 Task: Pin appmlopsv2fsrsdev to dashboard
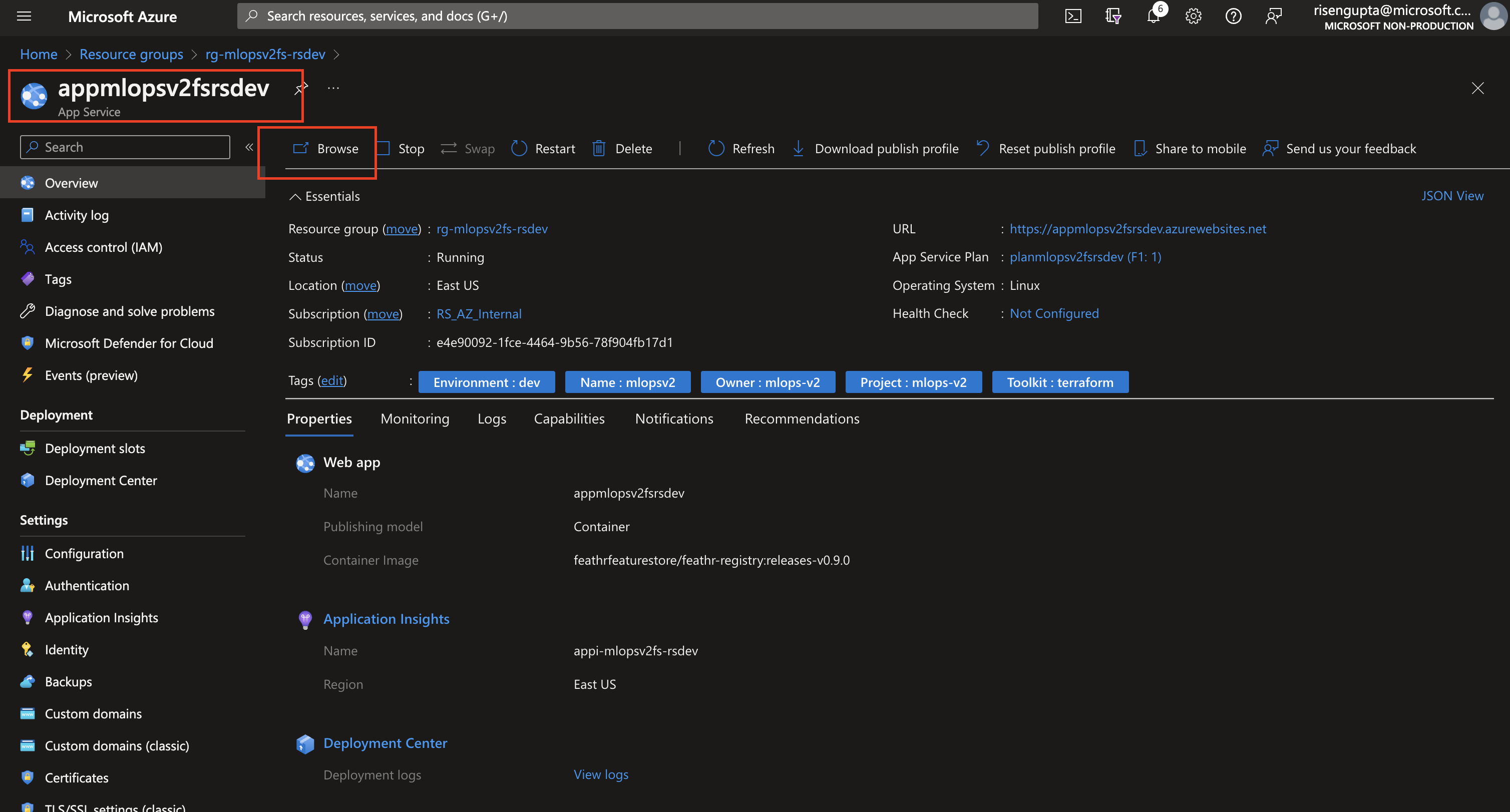(302, 89)
